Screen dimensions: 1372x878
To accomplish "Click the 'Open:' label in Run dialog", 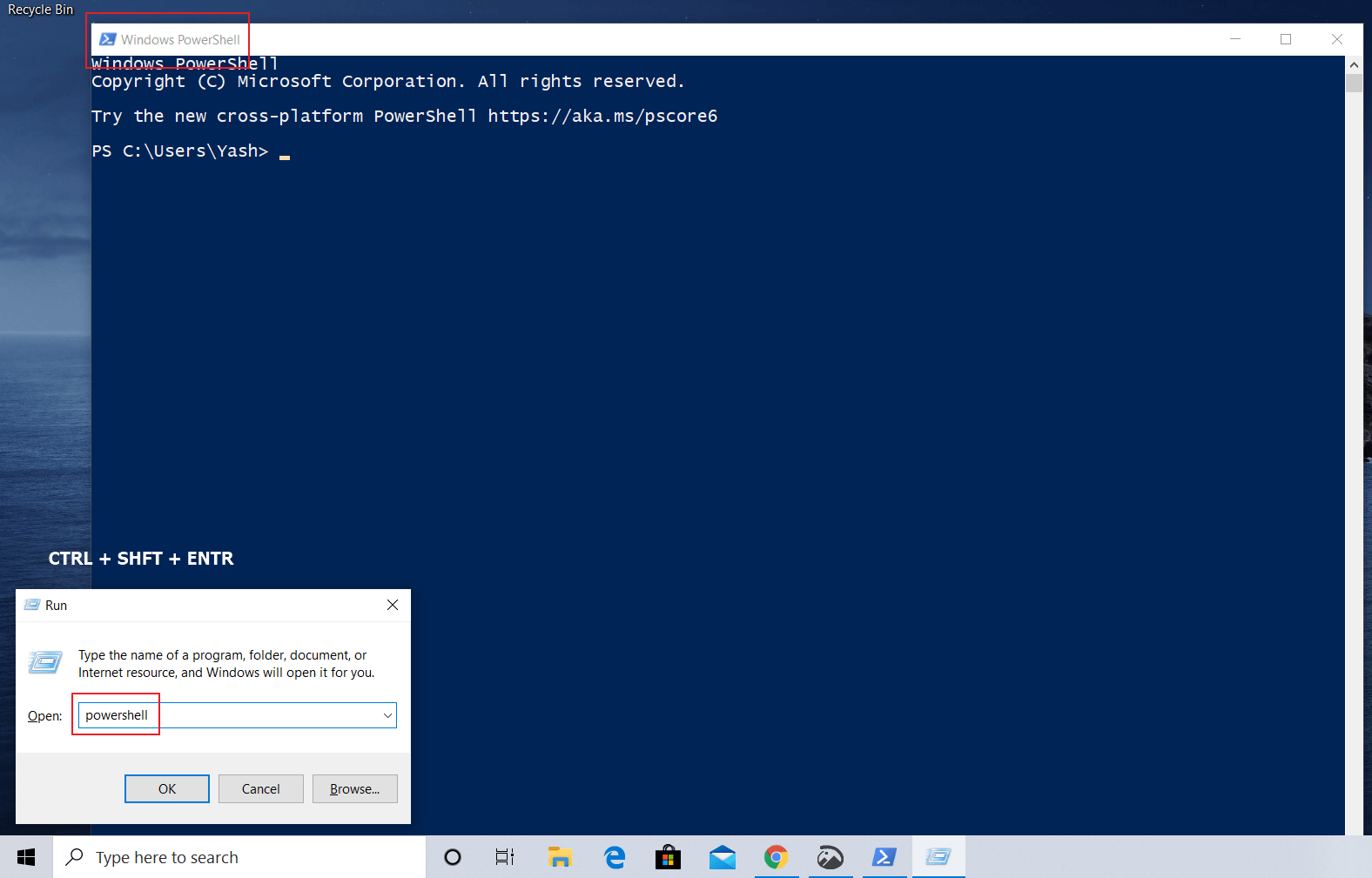I will tap(44, 715).
